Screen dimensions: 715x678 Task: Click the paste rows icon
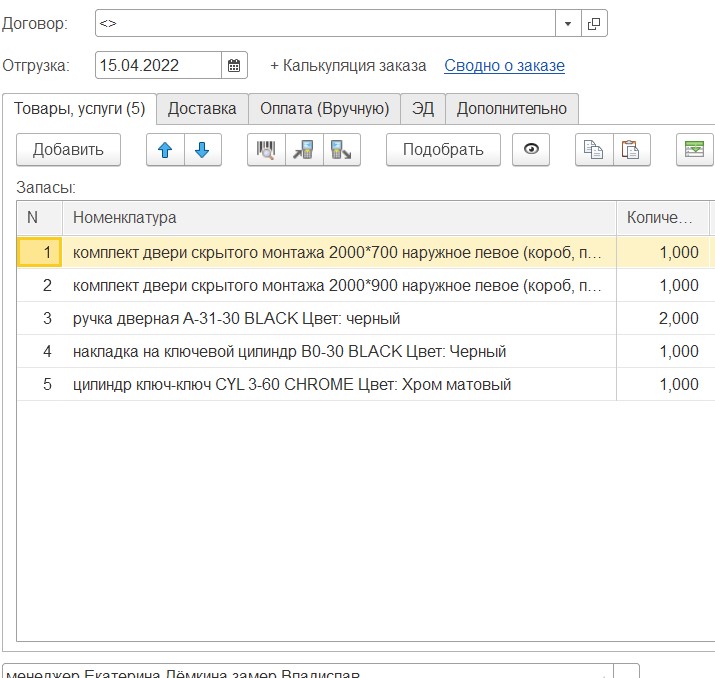(631, 150)
